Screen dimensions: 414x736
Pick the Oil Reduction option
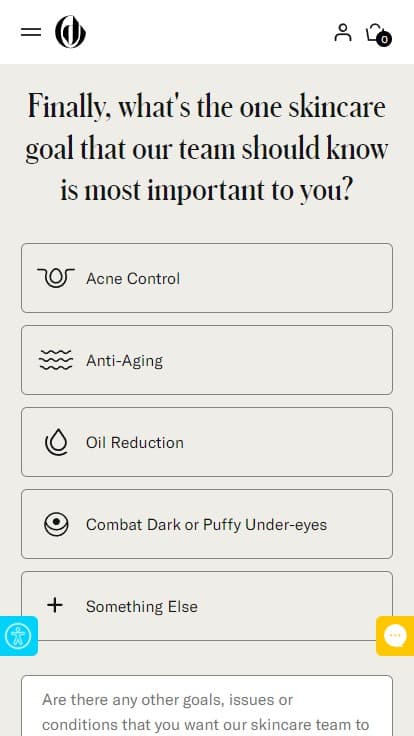click(x=207, y=442)
